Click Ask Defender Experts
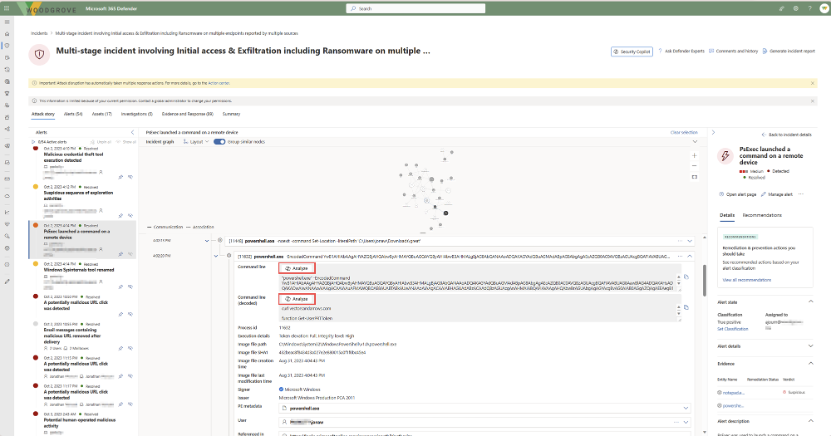The image size is (832, 436). 682,51
